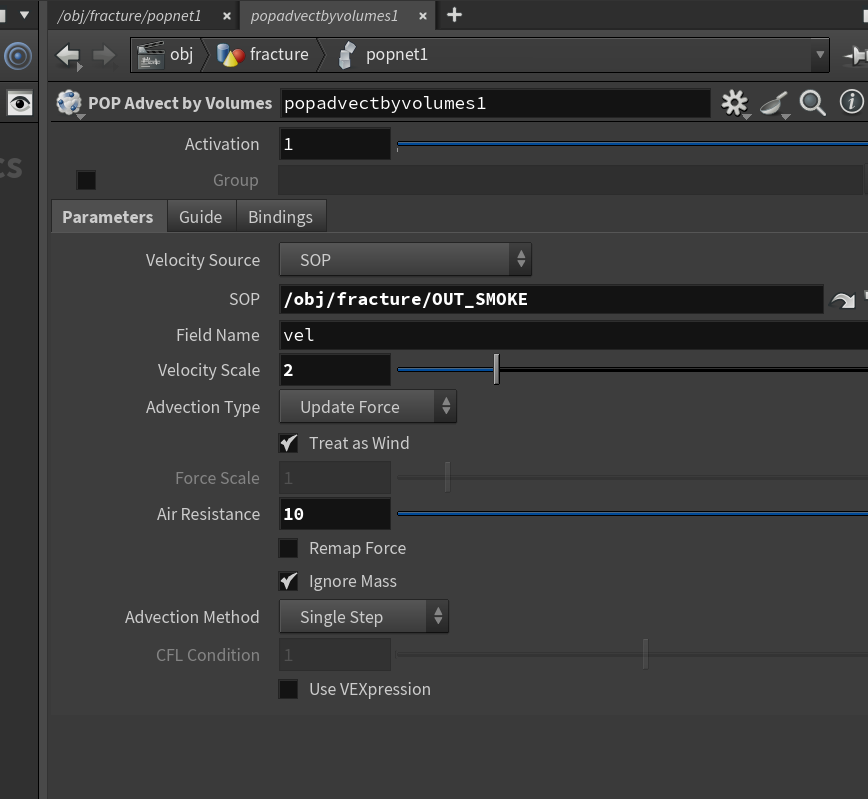Image resolution: width=868 pixels, height=799 pixels.
Task: Click the magnifying glass search icon
Action: [812, 103]
